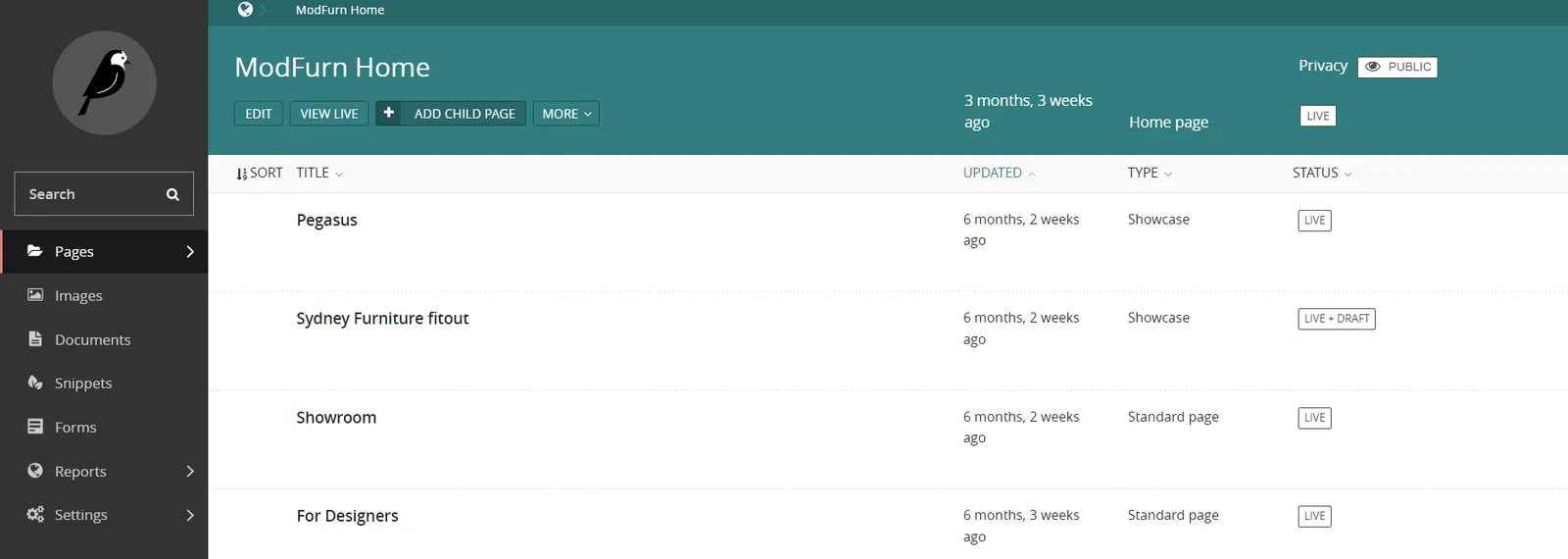1568x559 pixels.
Task: Click the search magnifier icon
Action: (x=172, y=194)
